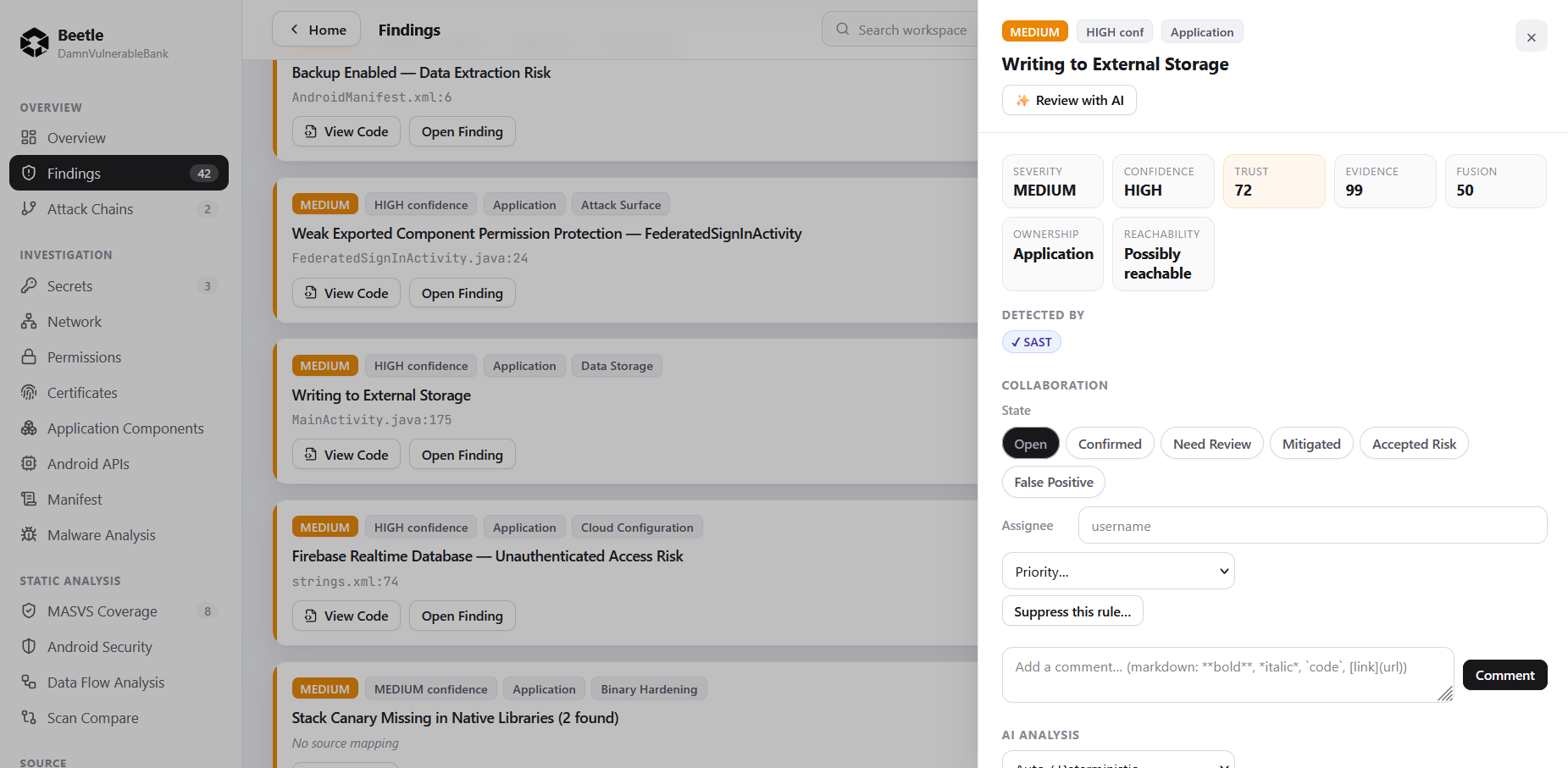Click the Network icon in sidebar
This screenshot has width=1568, height=768.
(29, 321)
